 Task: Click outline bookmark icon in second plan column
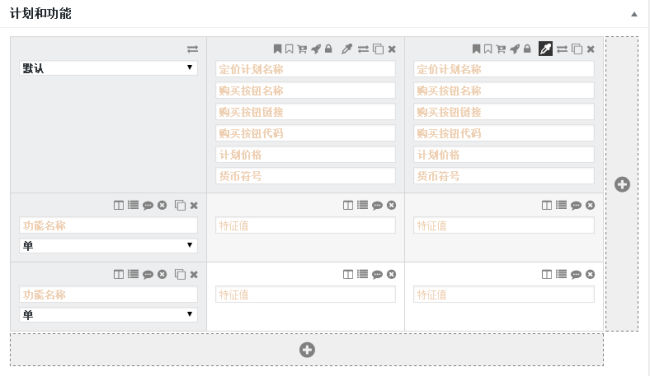[488, 49]
